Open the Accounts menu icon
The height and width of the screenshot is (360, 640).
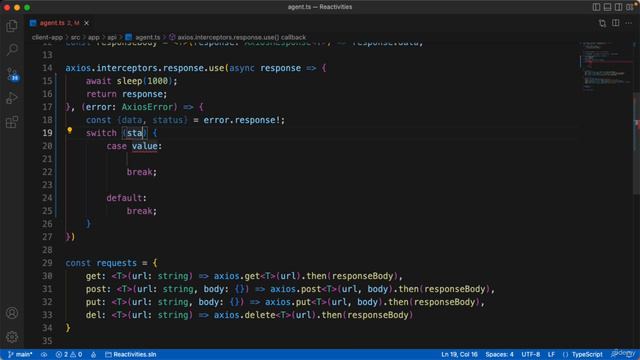point(12,313)
